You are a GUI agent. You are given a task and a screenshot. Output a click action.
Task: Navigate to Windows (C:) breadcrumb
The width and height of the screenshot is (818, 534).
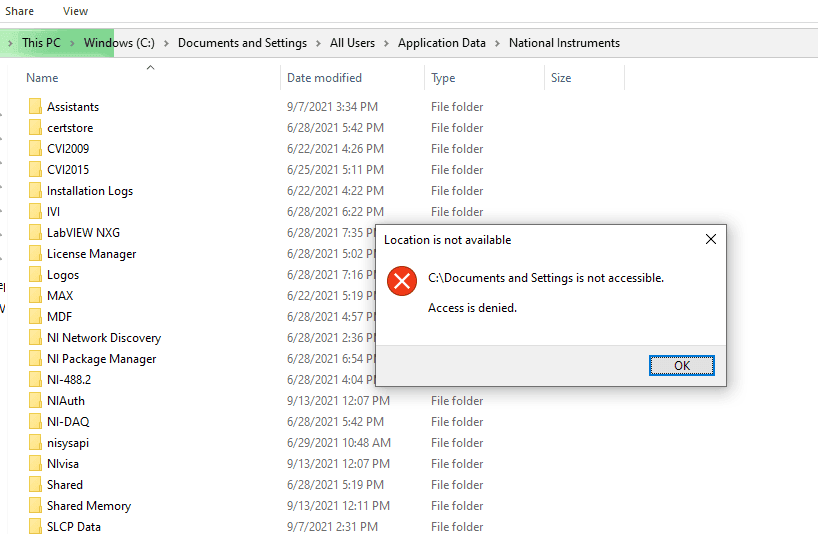pos(118,43)
